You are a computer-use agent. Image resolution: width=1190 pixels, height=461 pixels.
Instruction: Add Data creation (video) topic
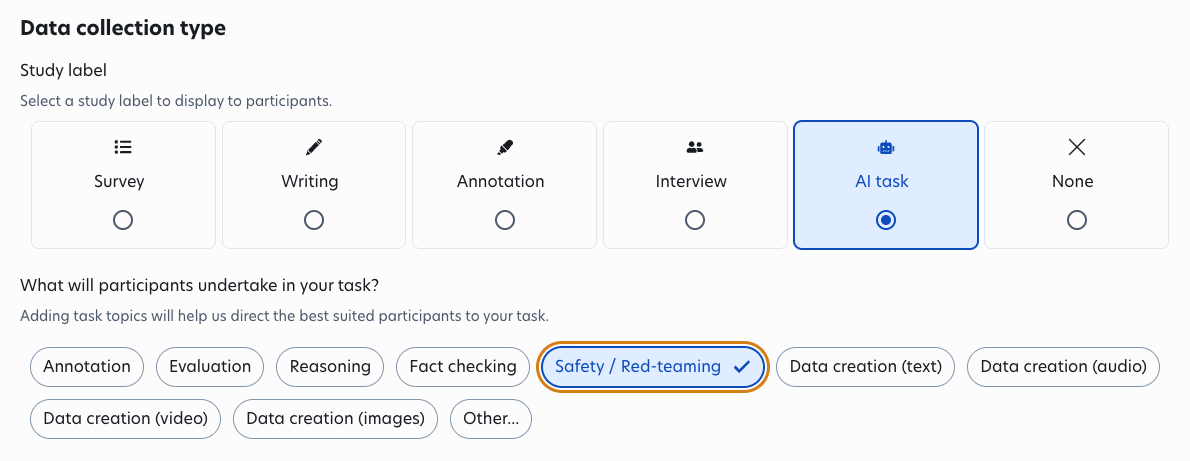[x=126, y=419]
